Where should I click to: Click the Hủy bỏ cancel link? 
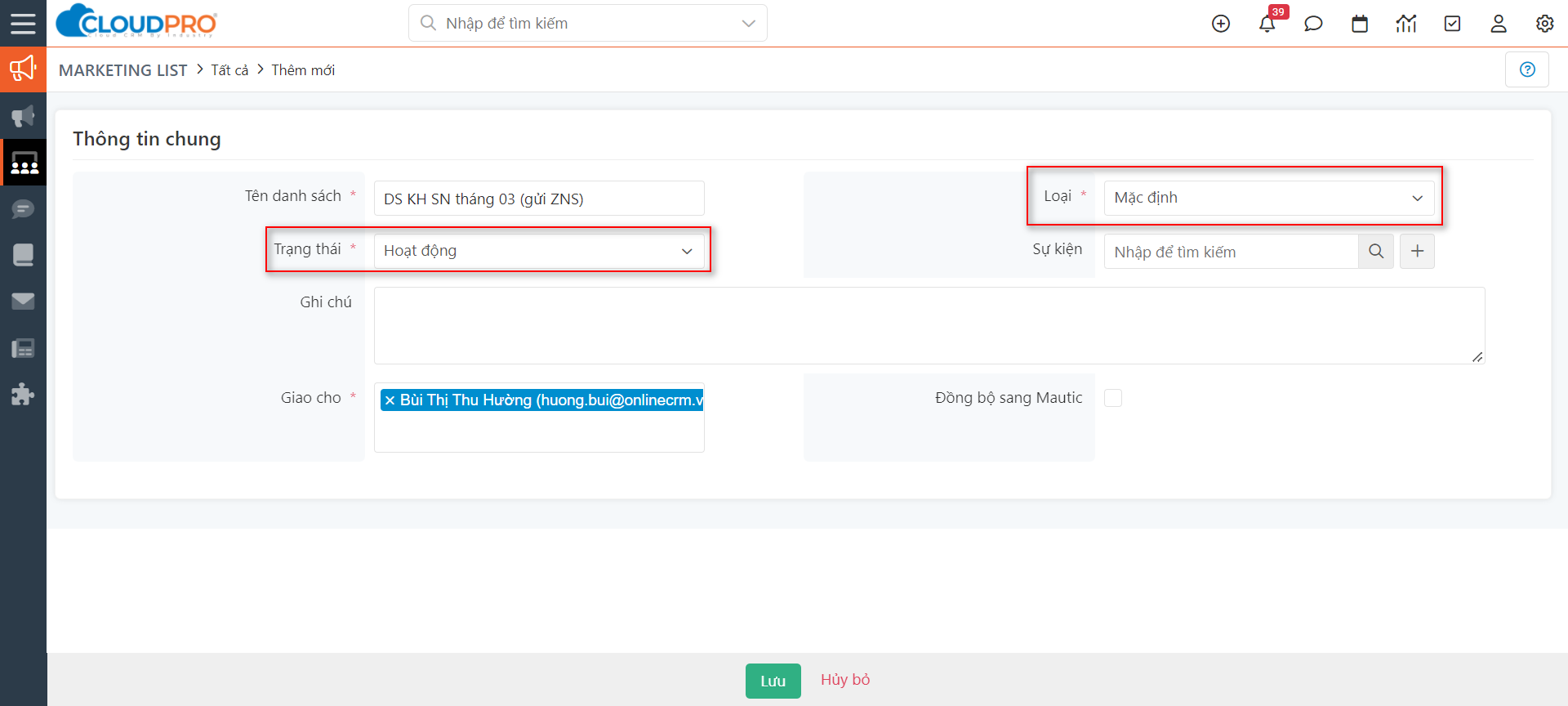point(845,680)
